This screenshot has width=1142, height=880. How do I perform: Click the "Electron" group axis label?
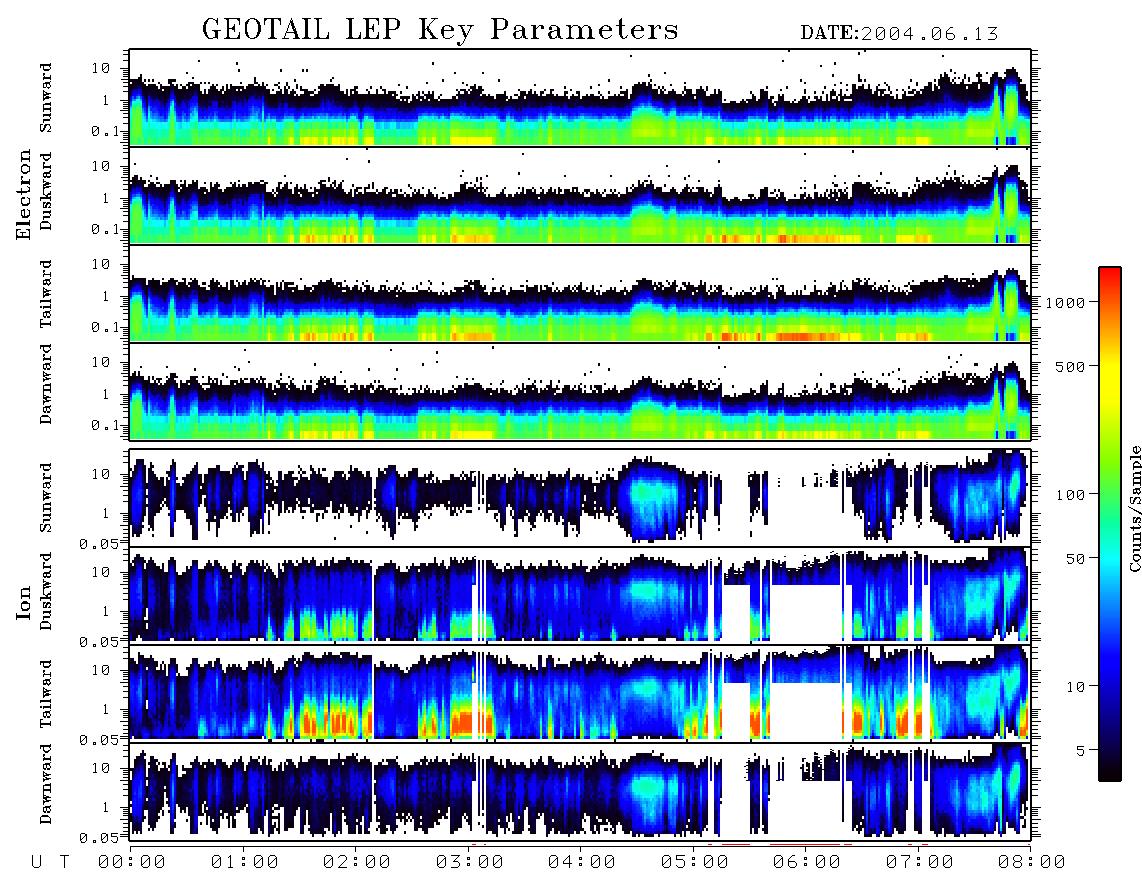[23, 194]
